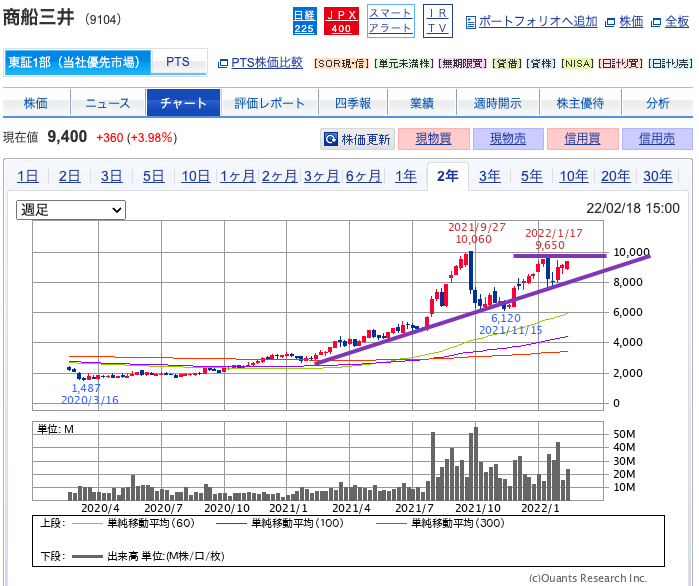Screen dimensions: 699x586
Task: Click the 日経225 index badge
Action: coord(304,21)
